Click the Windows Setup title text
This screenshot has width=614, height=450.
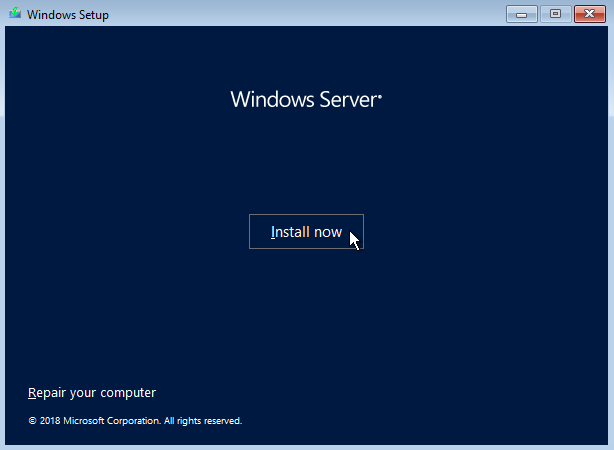click(x=68, y=15)
